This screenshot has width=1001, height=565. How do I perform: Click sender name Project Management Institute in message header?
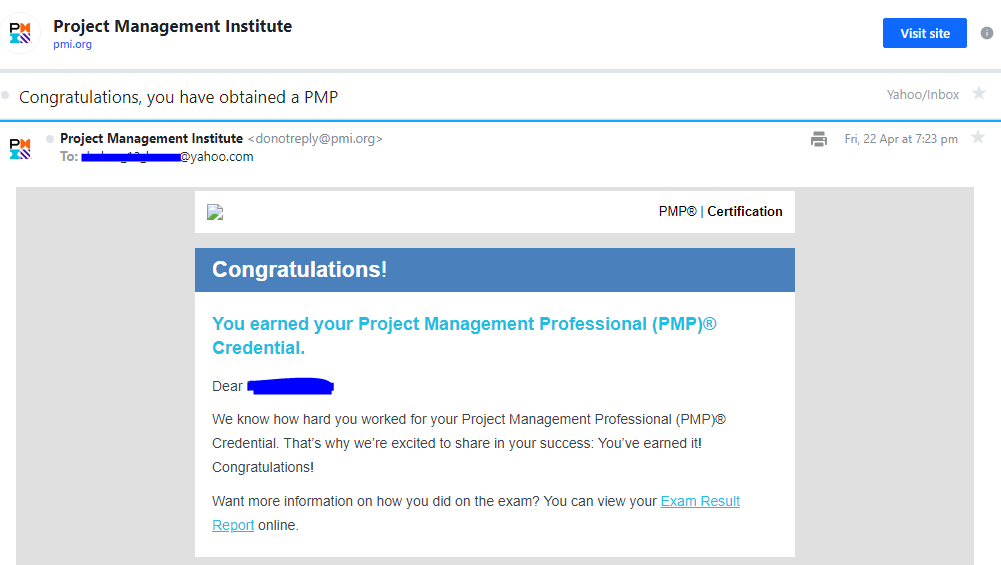(x=151, y=139)
